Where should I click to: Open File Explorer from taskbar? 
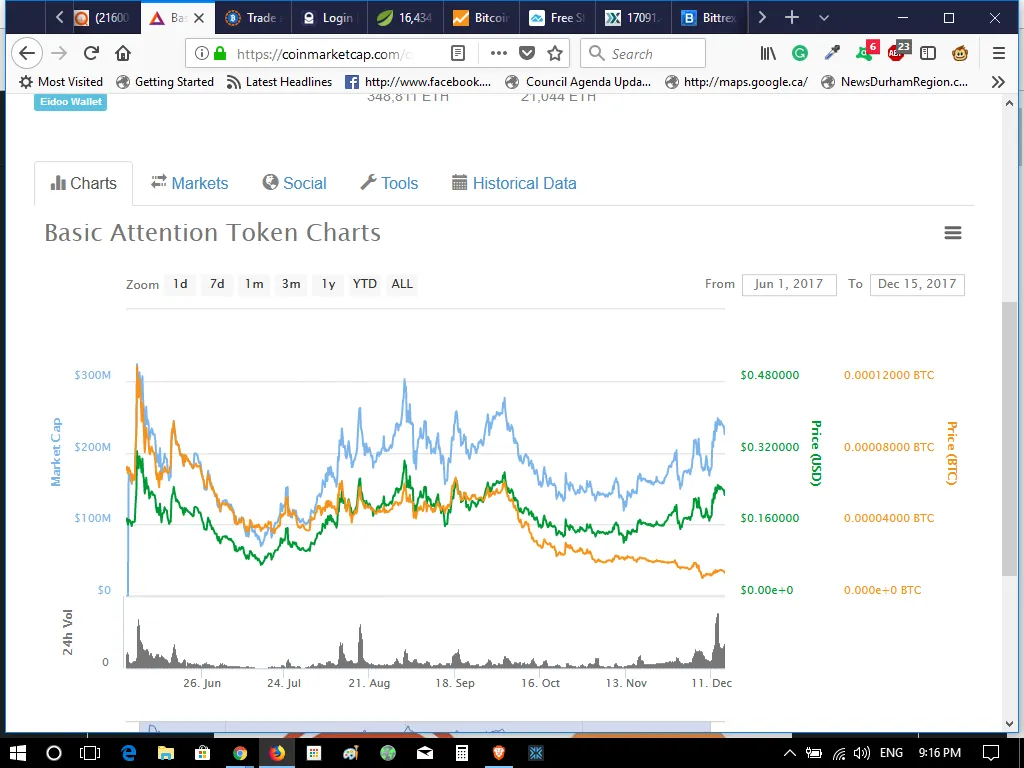coord(165,753)
